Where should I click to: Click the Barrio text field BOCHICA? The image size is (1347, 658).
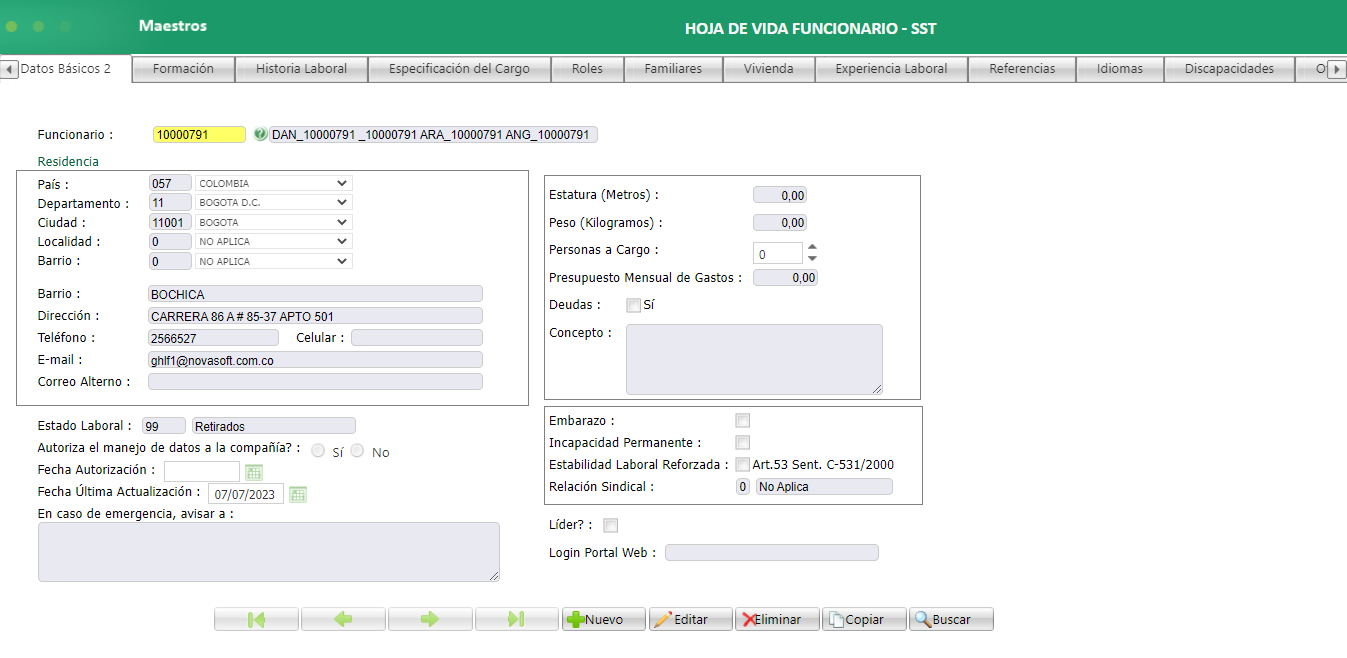(315, 294)
